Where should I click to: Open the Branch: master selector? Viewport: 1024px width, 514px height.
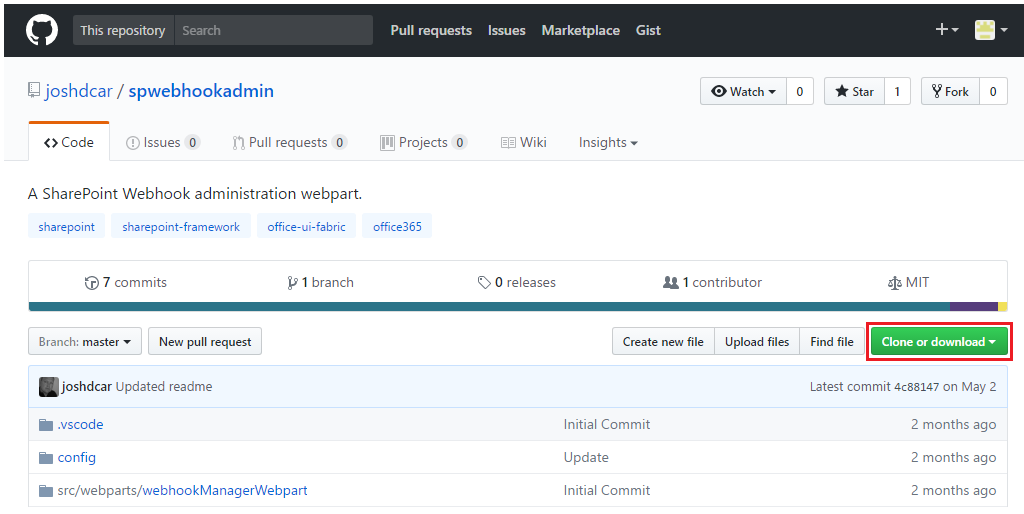pos(85,342)
